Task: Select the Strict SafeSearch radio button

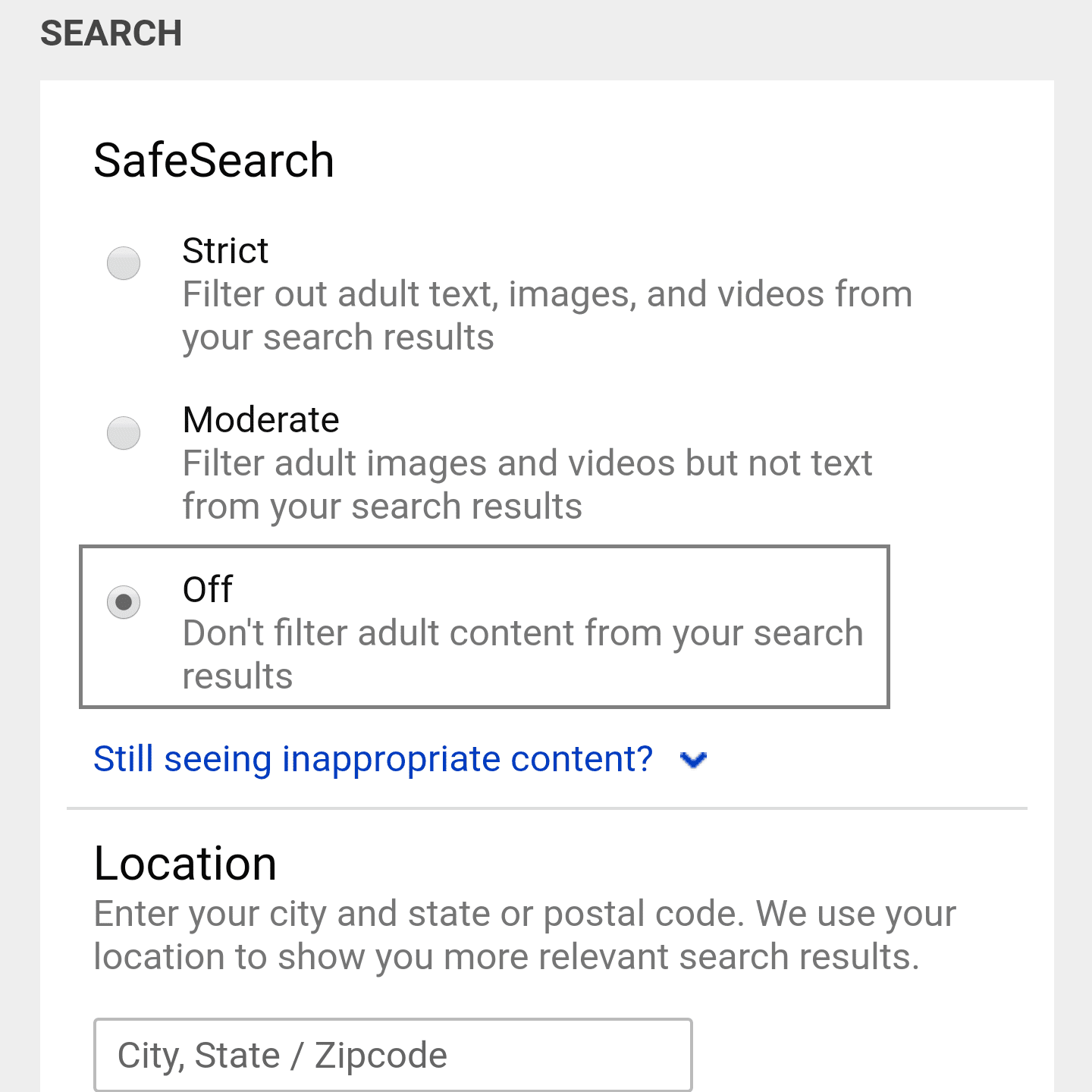Action: click(x=124, y=263)
